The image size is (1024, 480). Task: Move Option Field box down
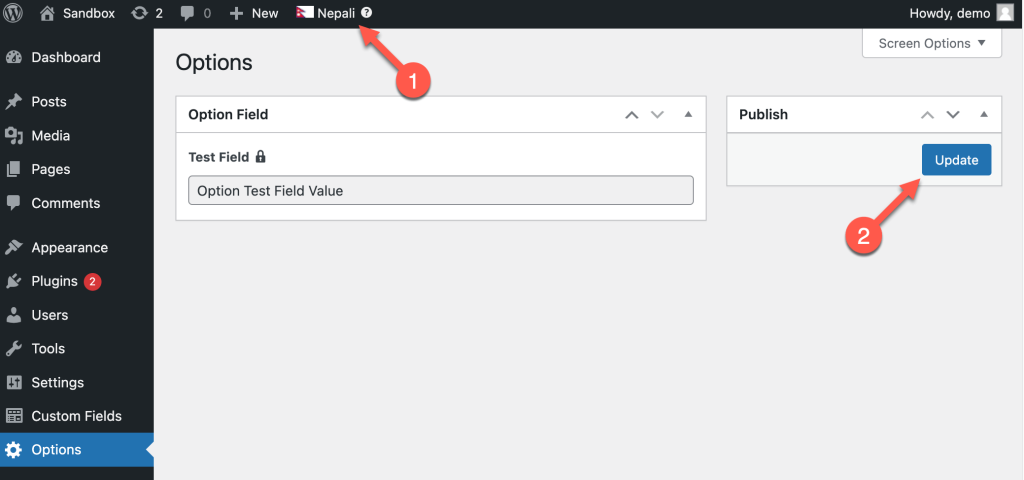(657, 115)
